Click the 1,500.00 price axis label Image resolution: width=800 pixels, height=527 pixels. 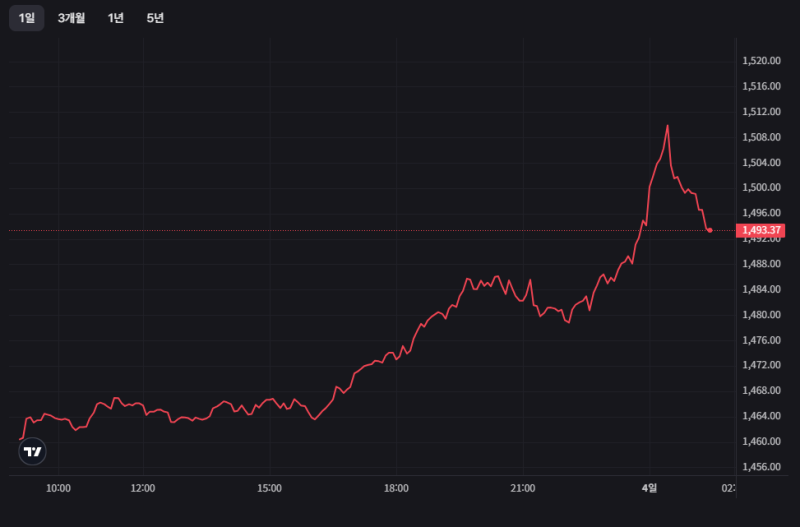761,188
